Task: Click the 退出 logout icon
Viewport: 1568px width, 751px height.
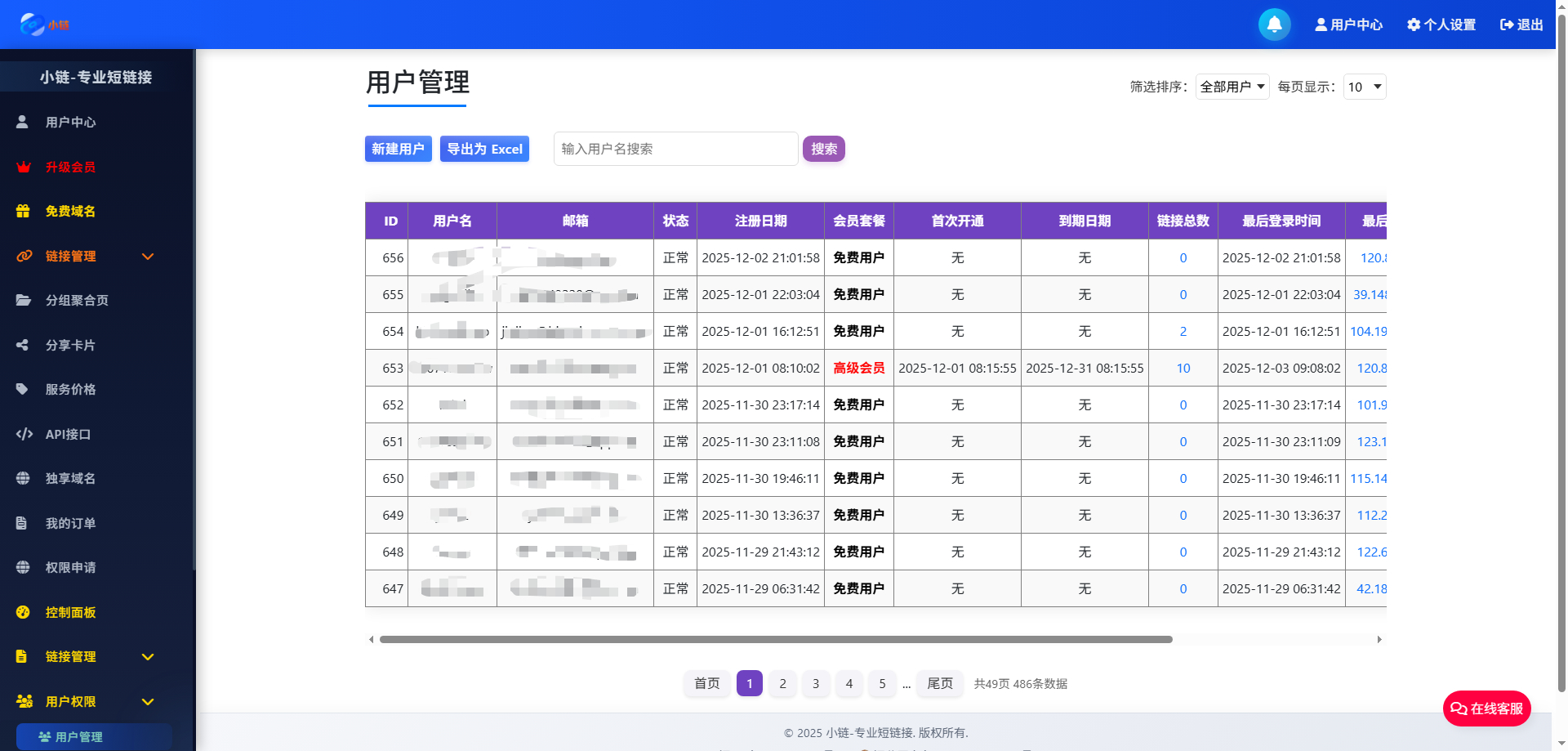Action: point(1505,25)
